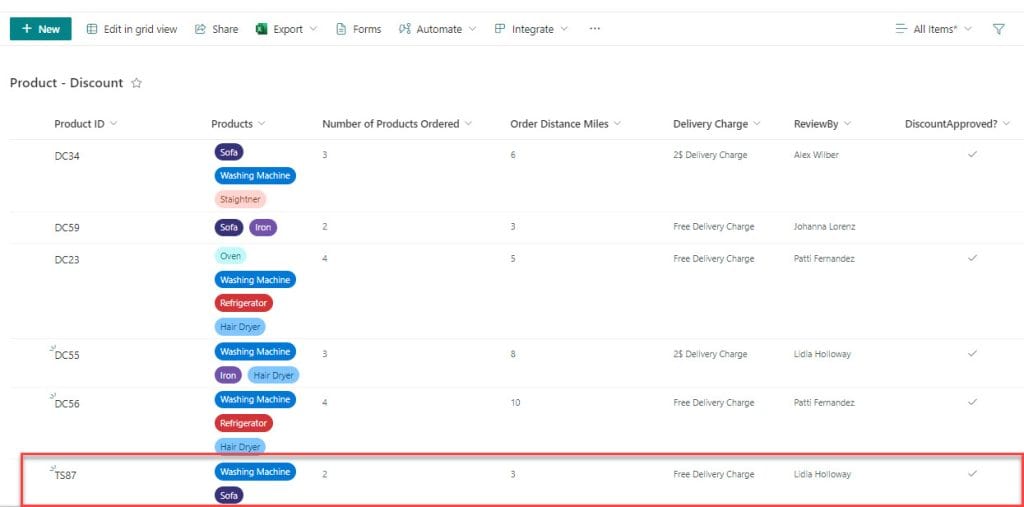The width and height of the screenshot is (1024, 507).
Task: Click Refrigerator tag in DC23 row
Action: (x=244, y=303)
